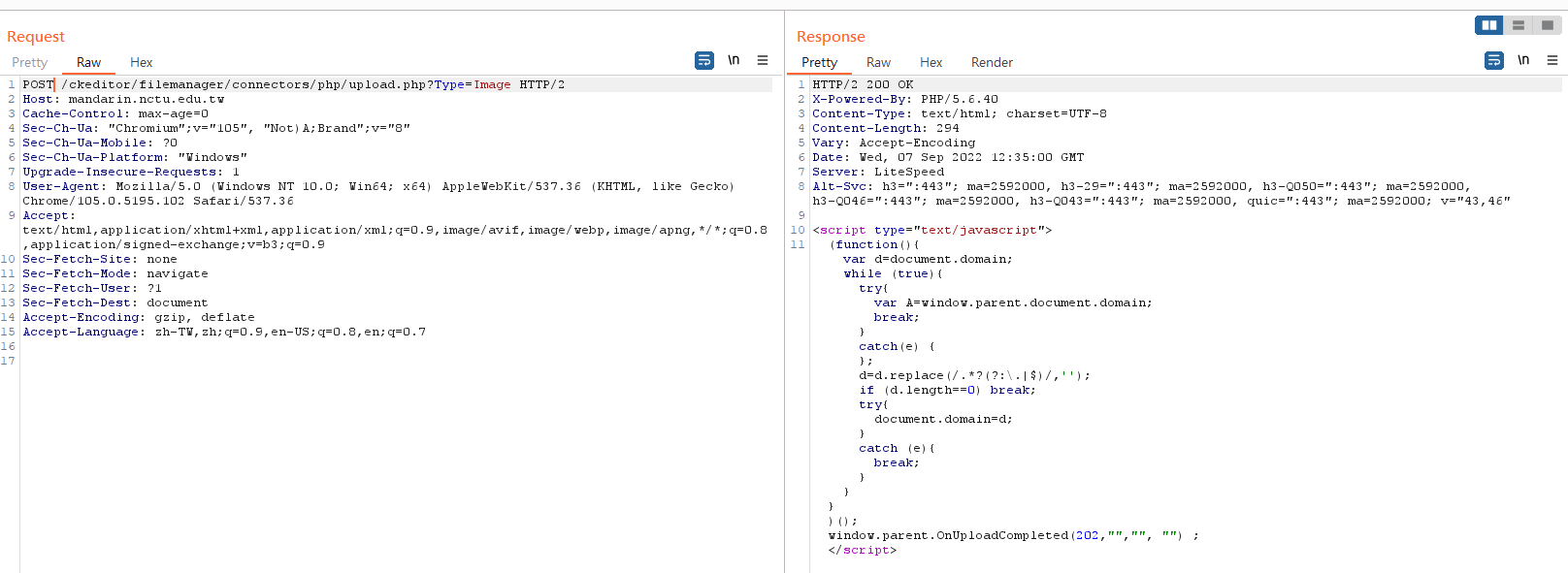The image size is (1568, 573).
Task: Open Response panel options menu
Action: click(1552, 60)
